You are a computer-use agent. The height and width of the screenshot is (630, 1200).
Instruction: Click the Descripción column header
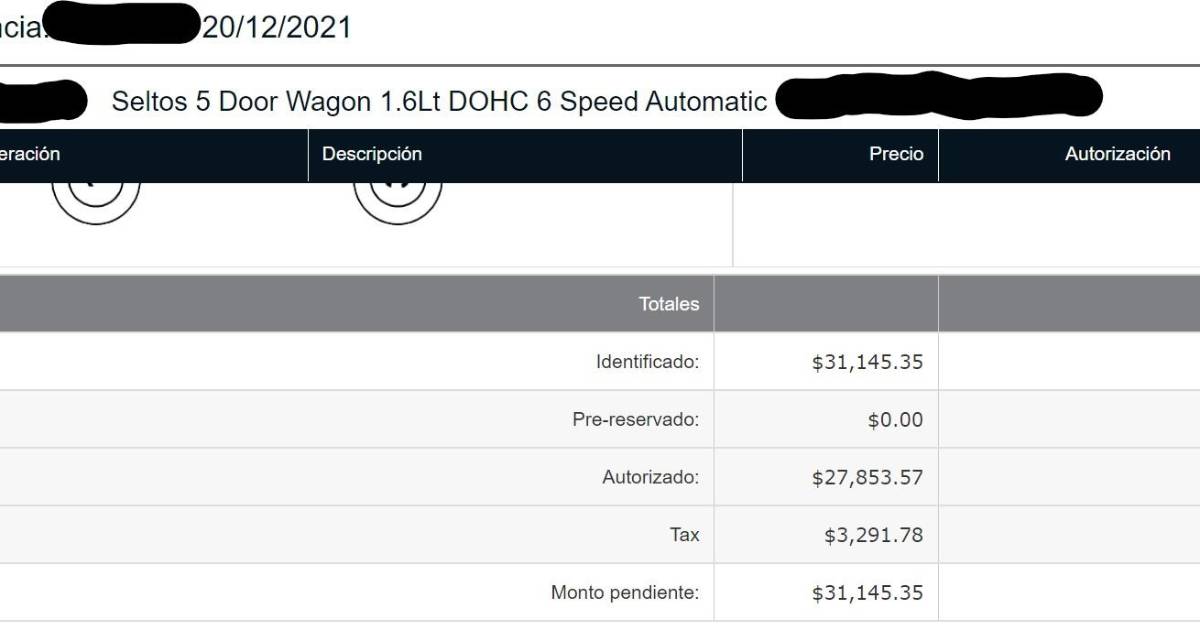[x=372, y=154]
